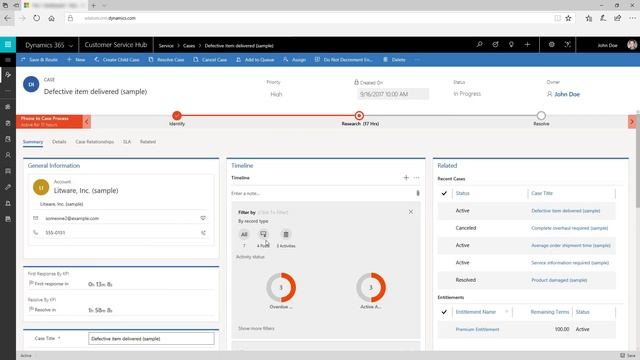Click the Overdue activity donut chart
The height and width of the screenshot is (360, 640).
tap(281, 287)
